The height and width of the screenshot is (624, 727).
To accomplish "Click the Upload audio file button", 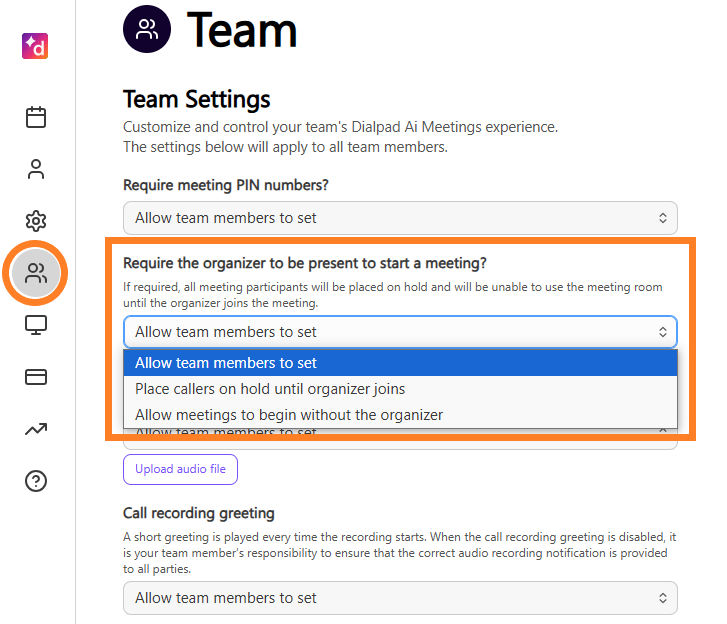I will [180, 469].
